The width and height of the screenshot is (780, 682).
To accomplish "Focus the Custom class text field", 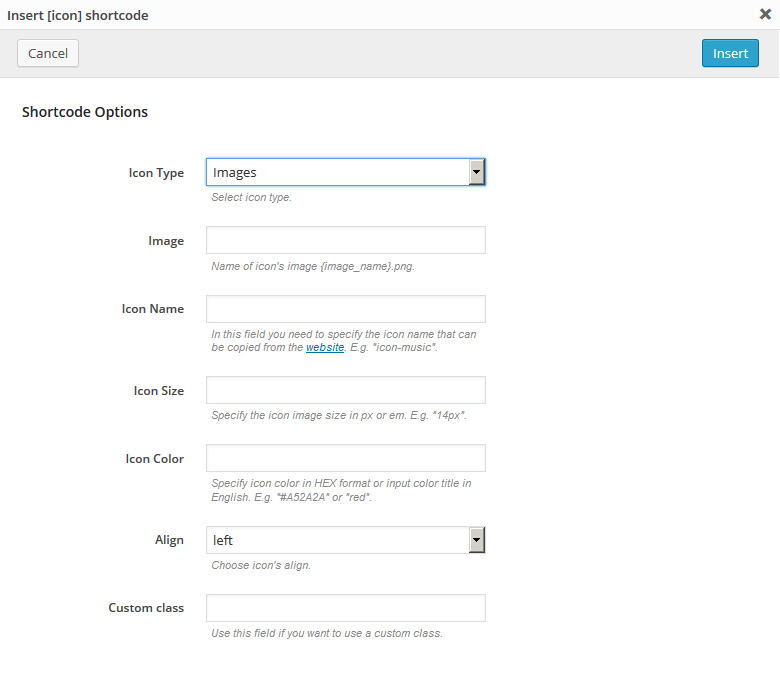I will pyautogui.click(x=345, y=608).
